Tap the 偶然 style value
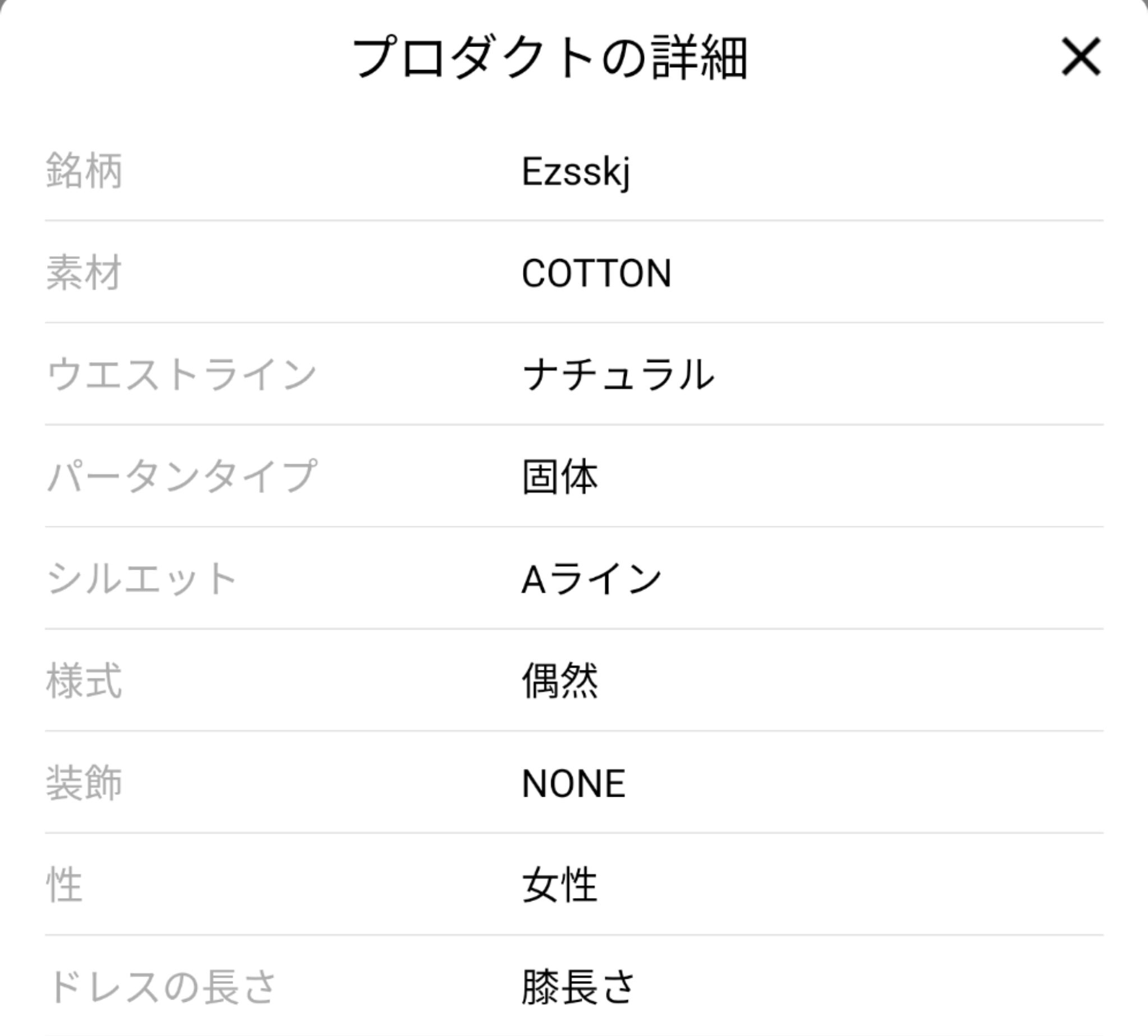The height and width of the screenshot is (1036, 1148). click(x=559, y=681)
